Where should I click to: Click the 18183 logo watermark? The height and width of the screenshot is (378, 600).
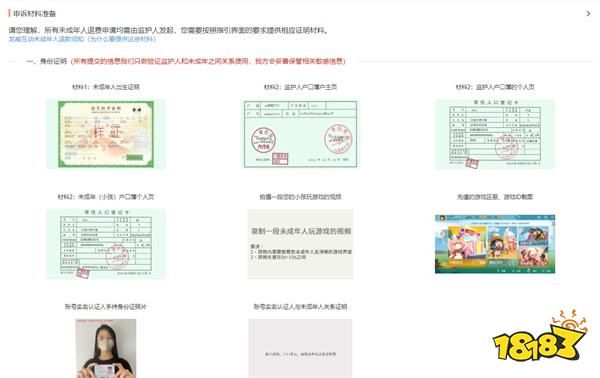pos(540,336)
